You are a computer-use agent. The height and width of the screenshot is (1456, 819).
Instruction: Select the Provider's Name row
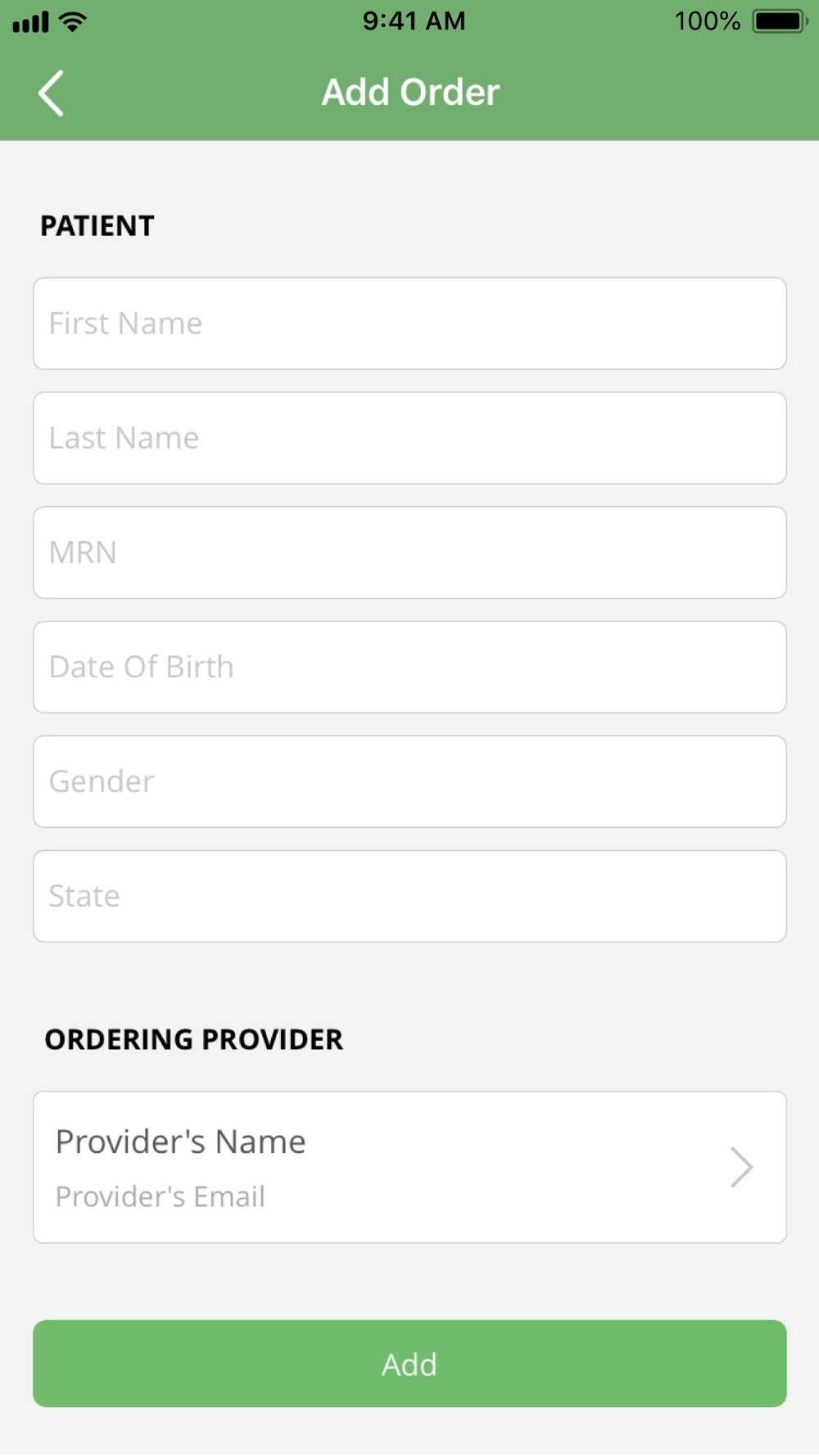tap(409, 1167)
